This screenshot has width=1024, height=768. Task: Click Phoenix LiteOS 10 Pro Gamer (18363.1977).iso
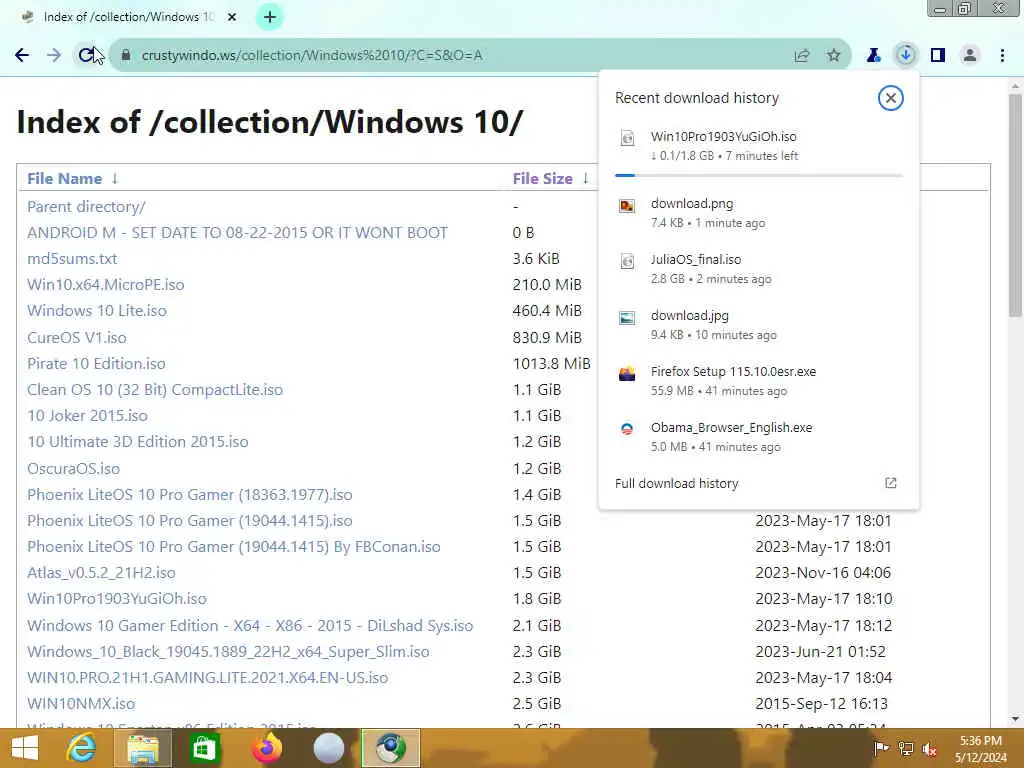(189, 495)
